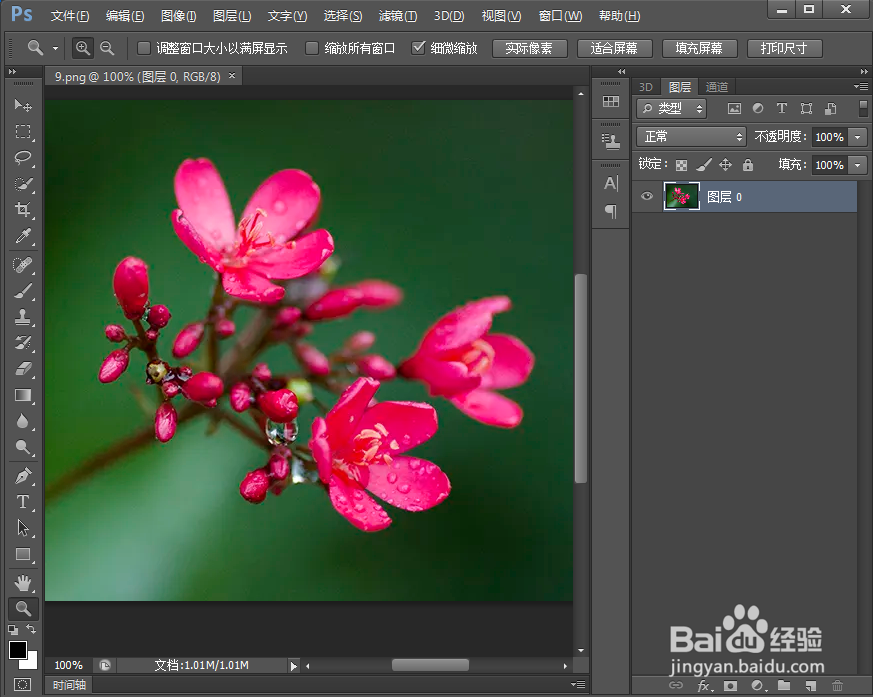Select the Rectangular Marquee tool
The height and width of the screenshot is (697, 873).
[x=23, y=131]
